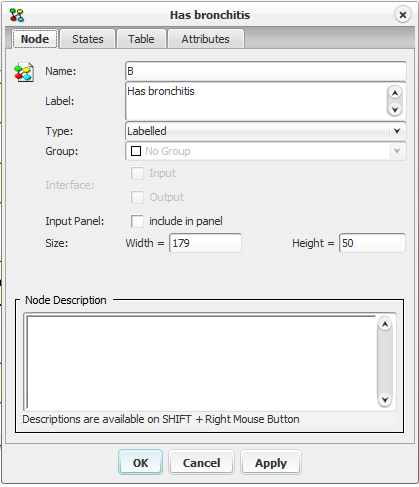Click Label field scroll up arrow
Screen dimensions: 419x487
(x=395, y=93)
